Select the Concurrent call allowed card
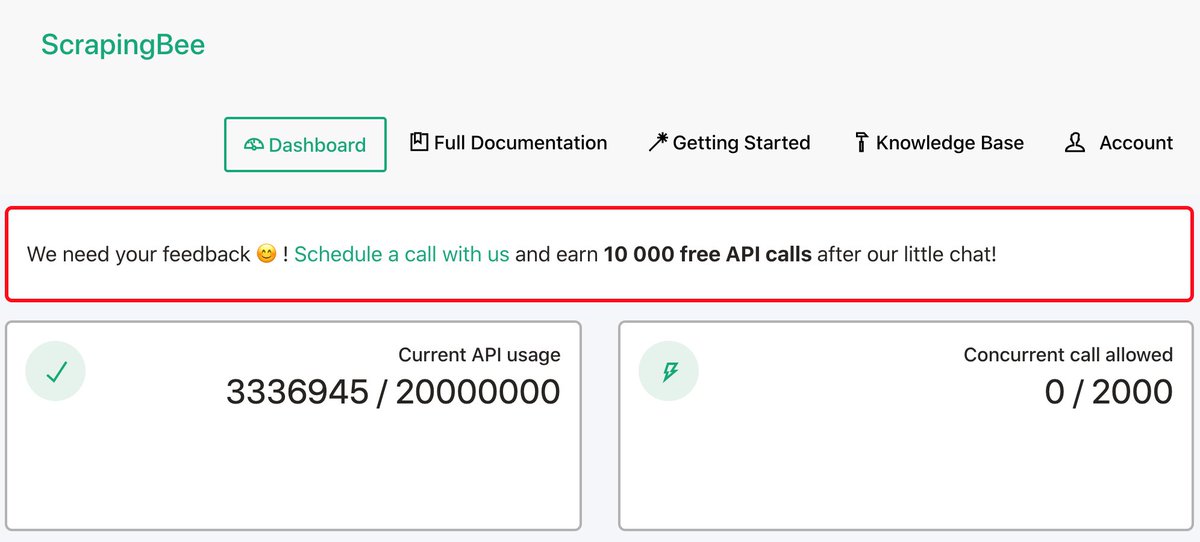Screen dimensions: 1200x542 point(906,425)
